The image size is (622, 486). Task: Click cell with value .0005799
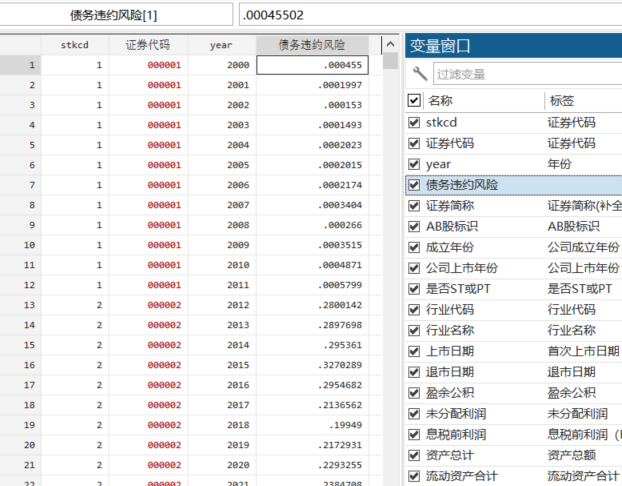coord(312,285)
